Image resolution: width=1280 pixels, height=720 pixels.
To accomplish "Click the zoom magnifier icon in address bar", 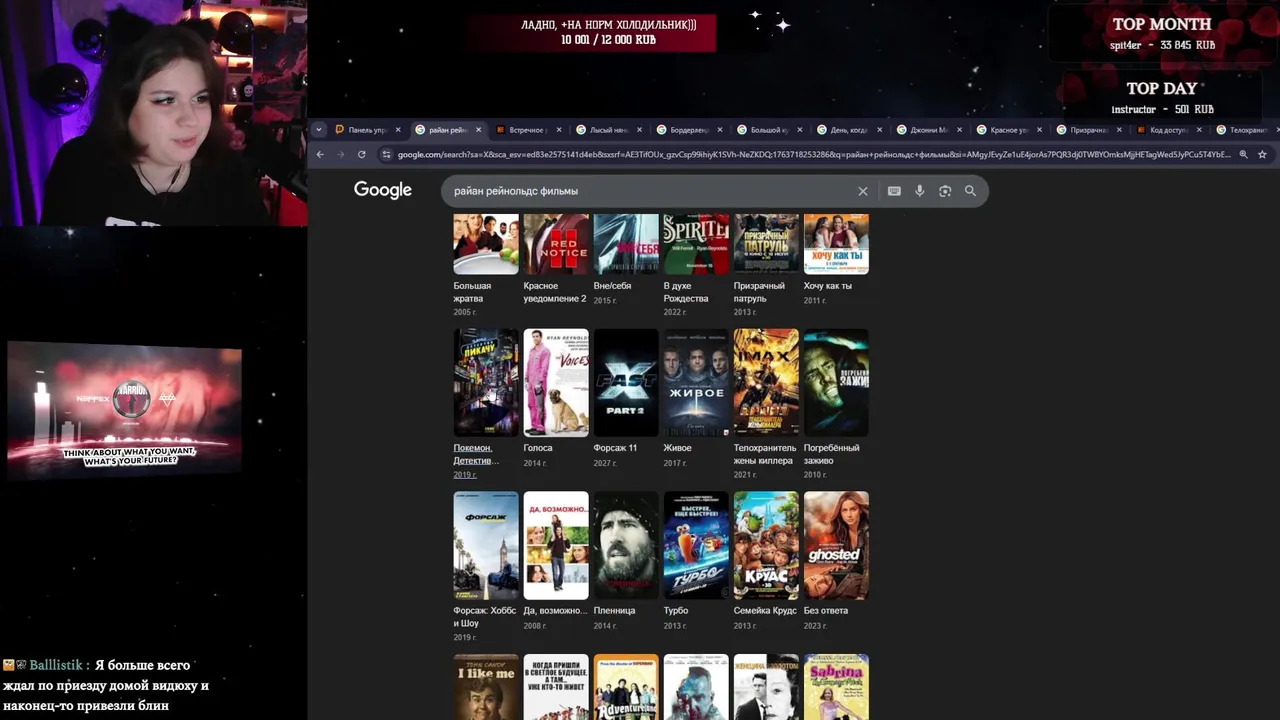I will (x=1243, y=154).
